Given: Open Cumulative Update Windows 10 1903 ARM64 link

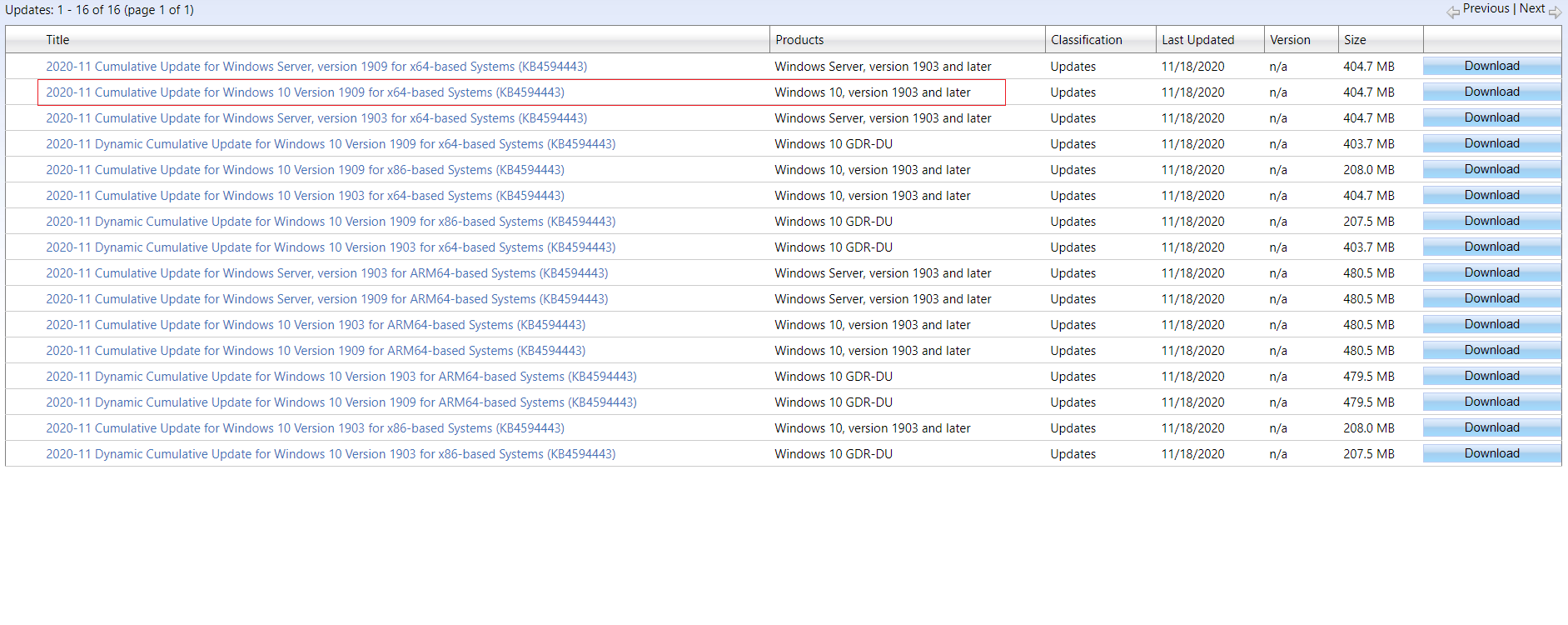Looking at the screenshot, I should [316, 325].
